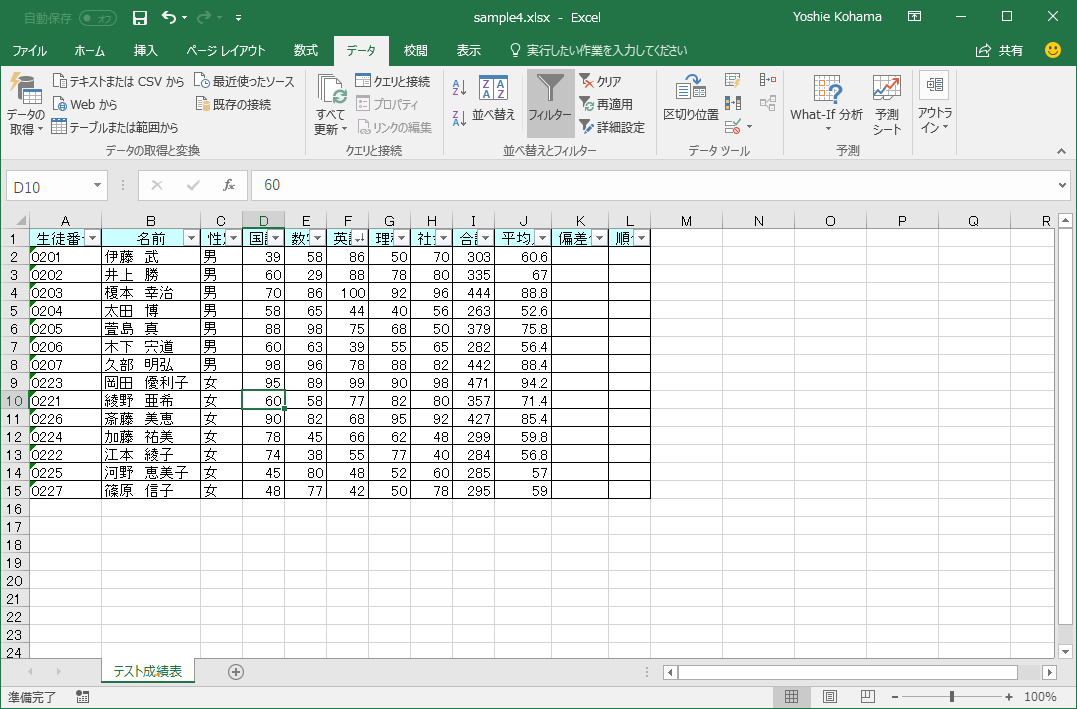Click the Save icon in title bar
1077x709 pixels.
pyautogui.click(x=140, y=18)
